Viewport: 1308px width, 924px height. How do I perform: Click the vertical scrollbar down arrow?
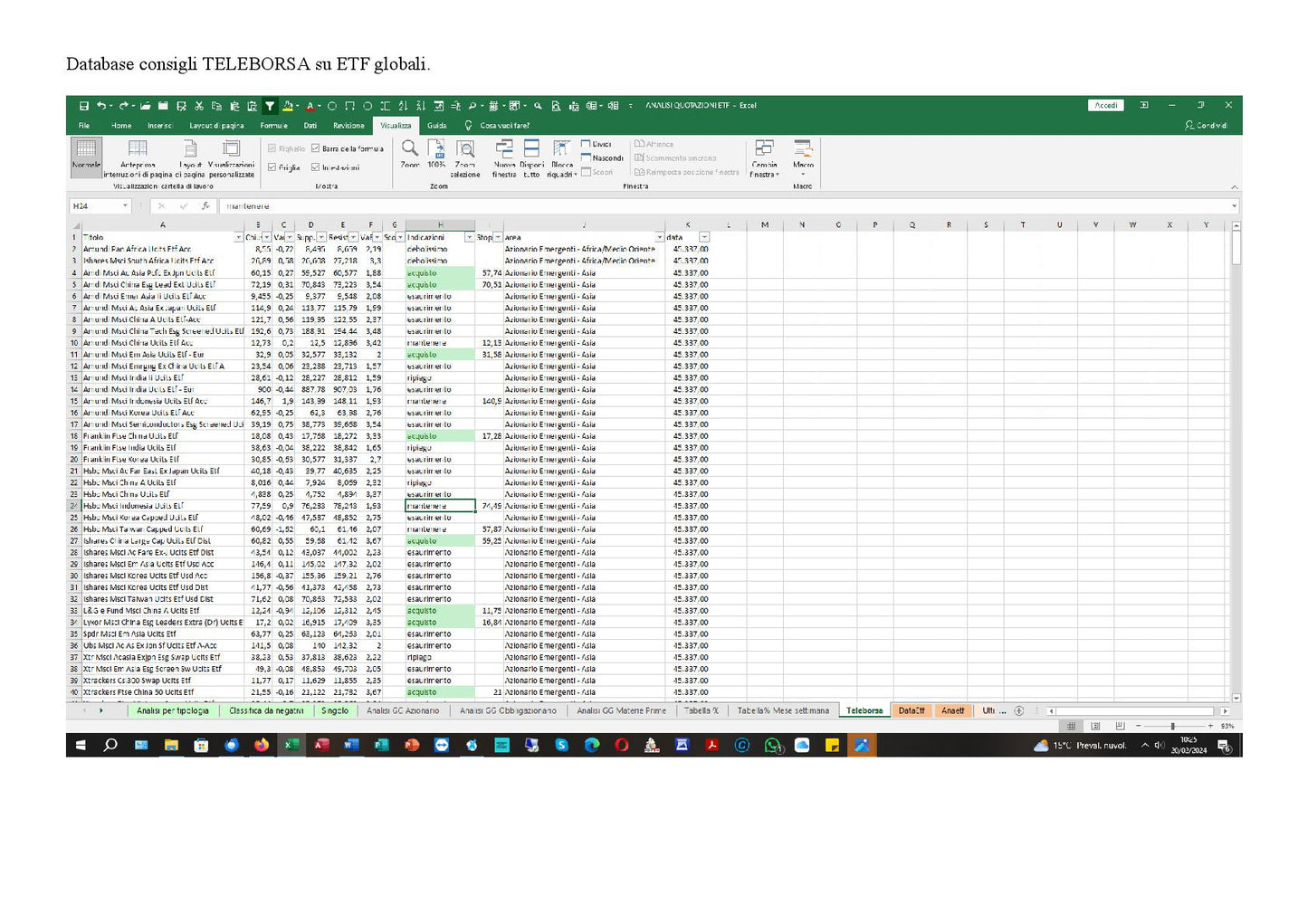pyautogui.click(x=1236, y=699)
